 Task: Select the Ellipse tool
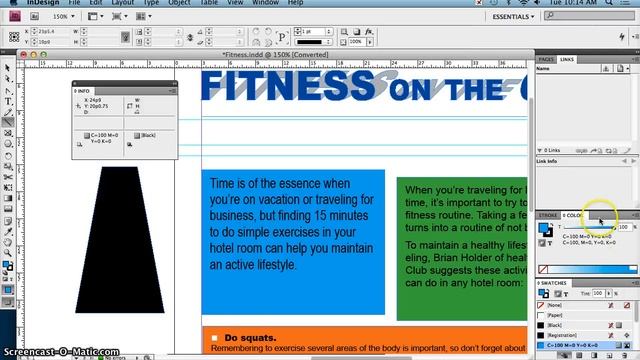pyautogui.click(x=8, y=144)
